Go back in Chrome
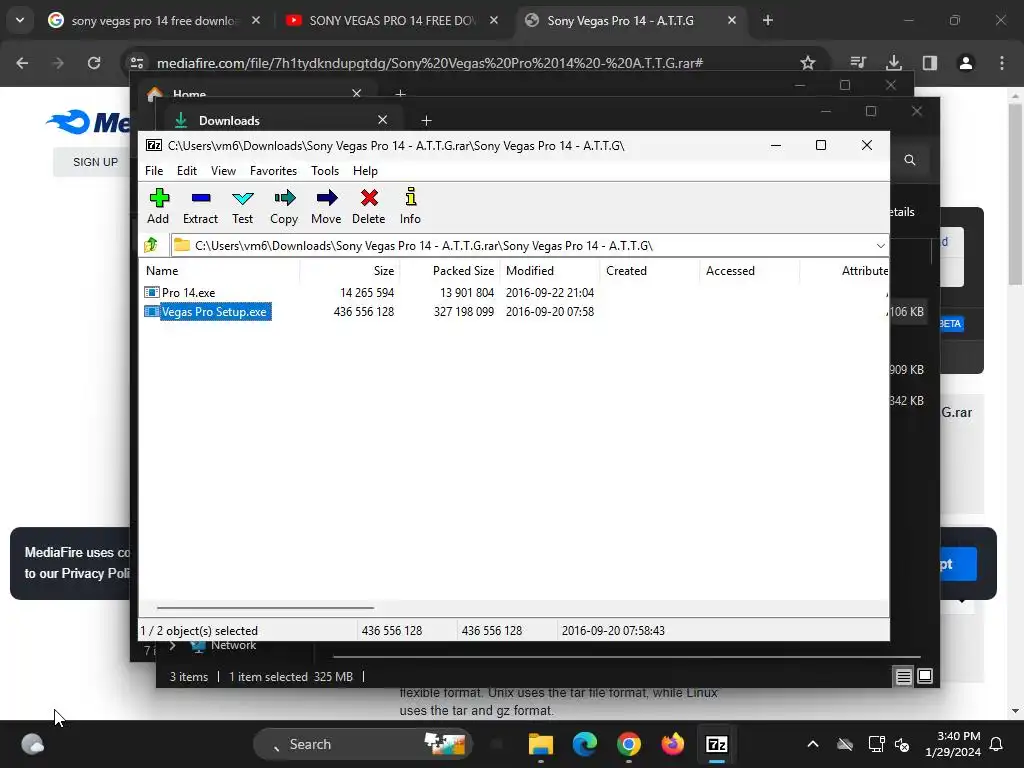The height and width of the screenshot is (768, 1024). click(22, 63)
